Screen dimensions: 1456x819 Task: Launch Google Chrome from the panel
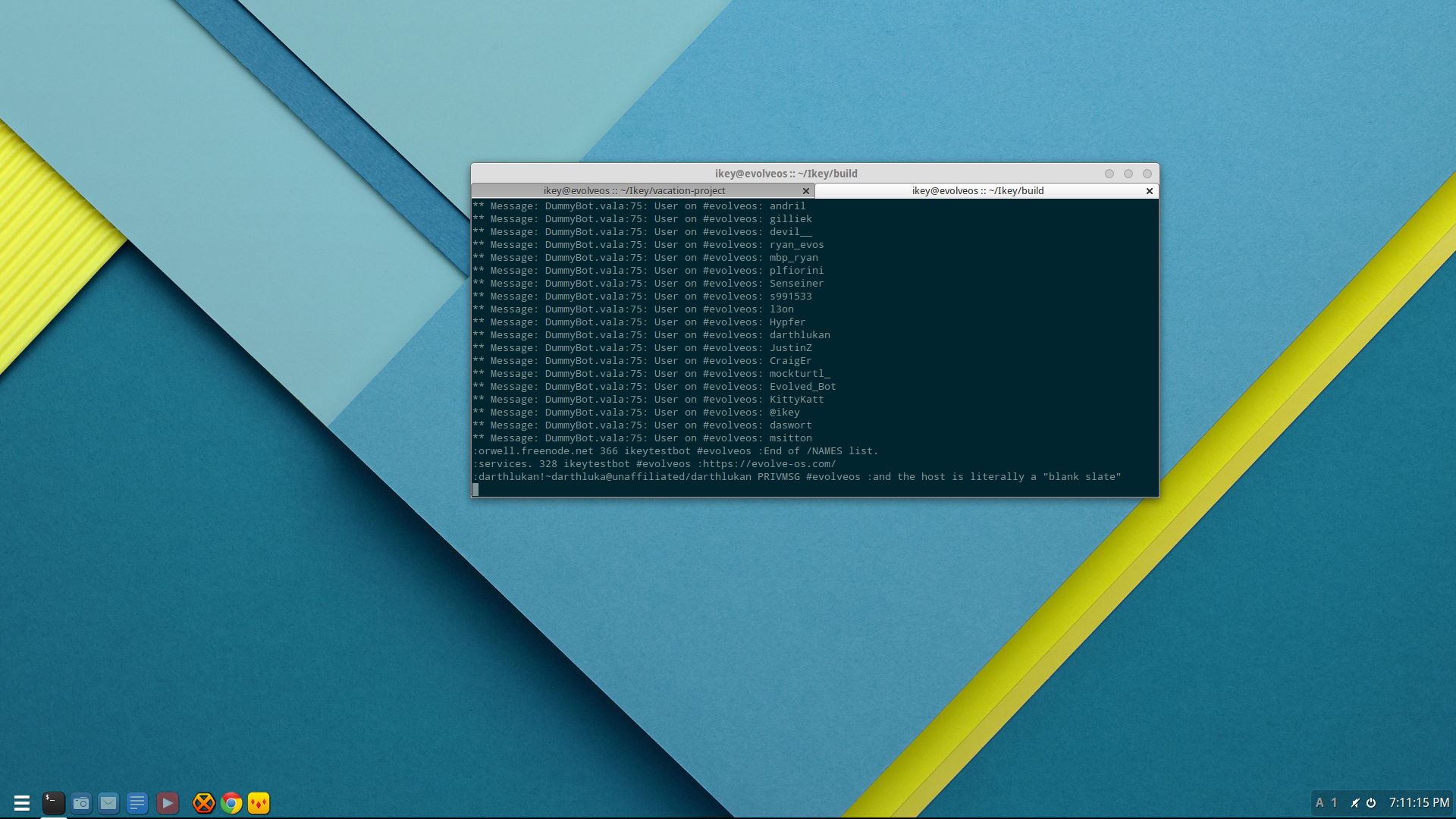click(x=231, y=803)
